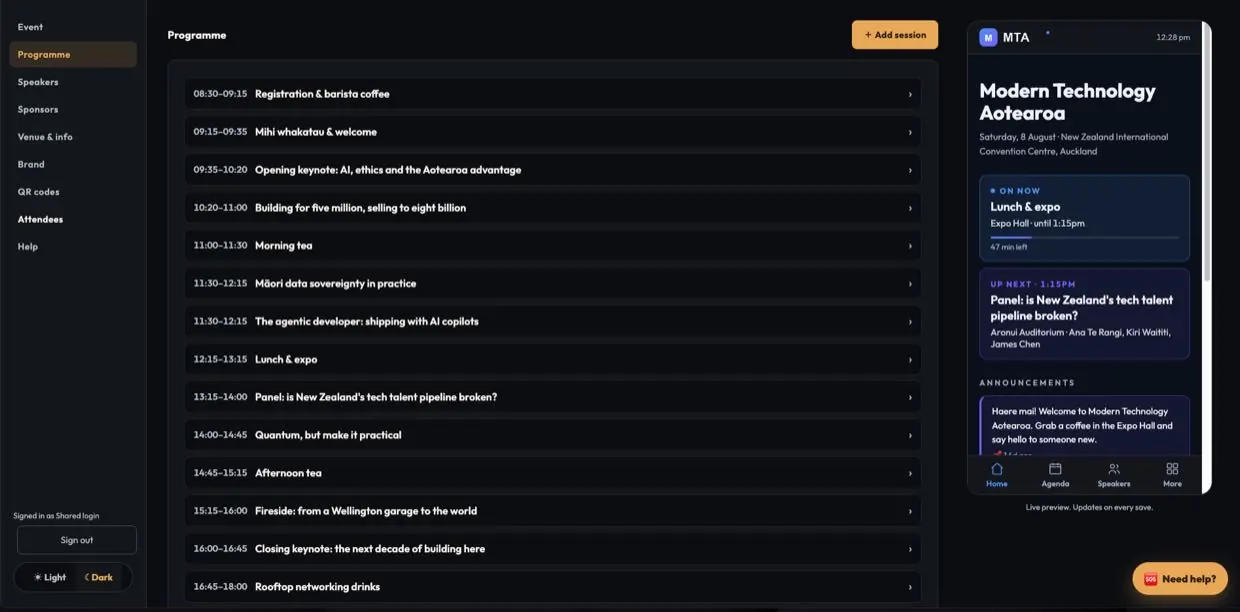
Task: Open the Haere mai welcome announcement
Action: coord(1085,427)
